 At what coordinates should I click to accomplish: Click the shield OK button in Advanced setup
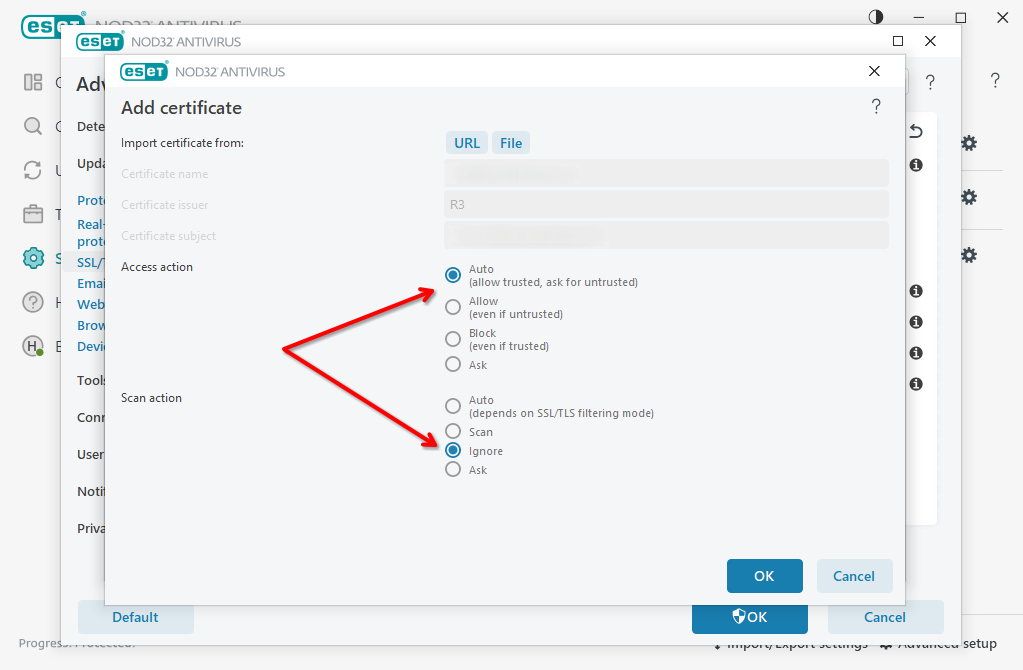(750, 618)
